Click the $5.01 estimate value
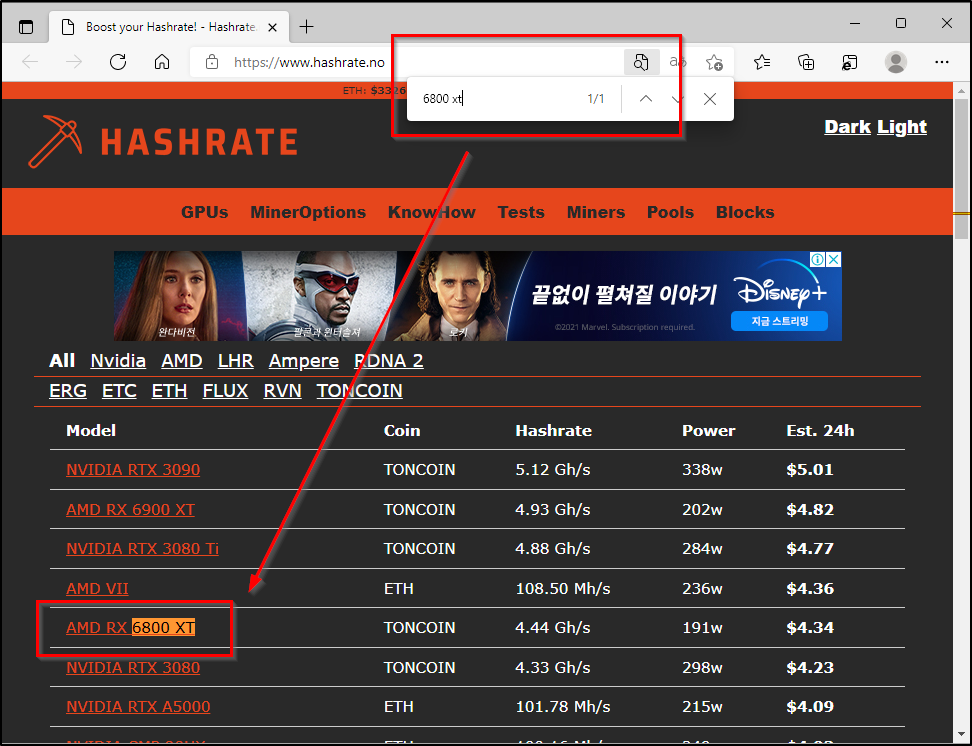This screenshot has height=746, width=972. [x=810, y=469]
